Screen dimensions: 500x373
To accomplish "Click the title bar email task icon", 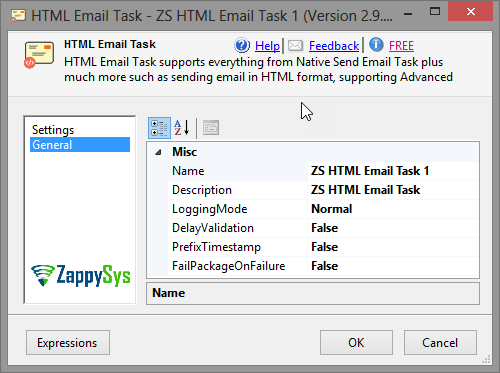I will [18, 16].
